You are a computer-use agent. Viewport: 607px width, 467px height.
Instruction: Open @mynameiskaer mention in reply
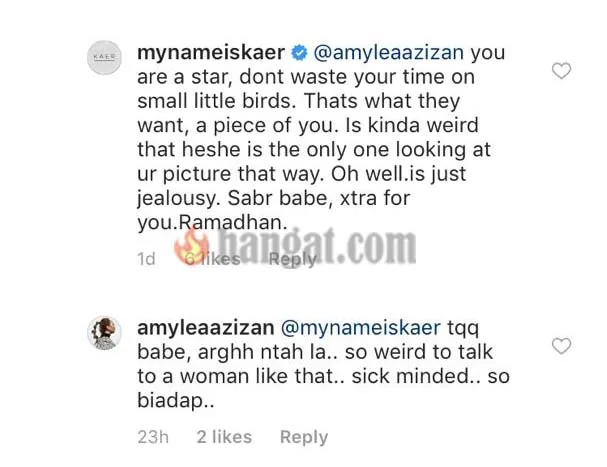360,328
